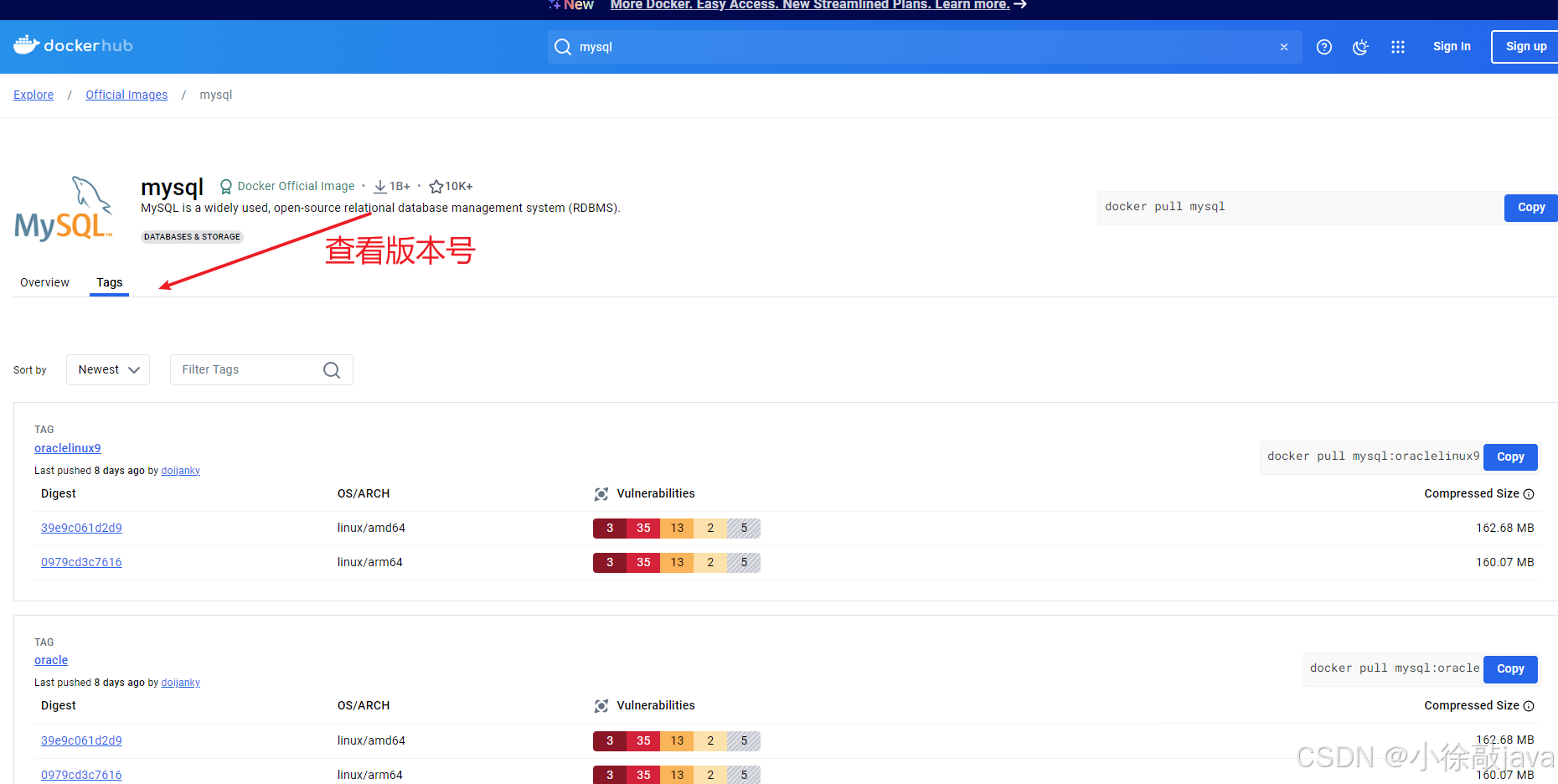Select linux/arm64 text in oraclelinux9 row

(369, 562)
